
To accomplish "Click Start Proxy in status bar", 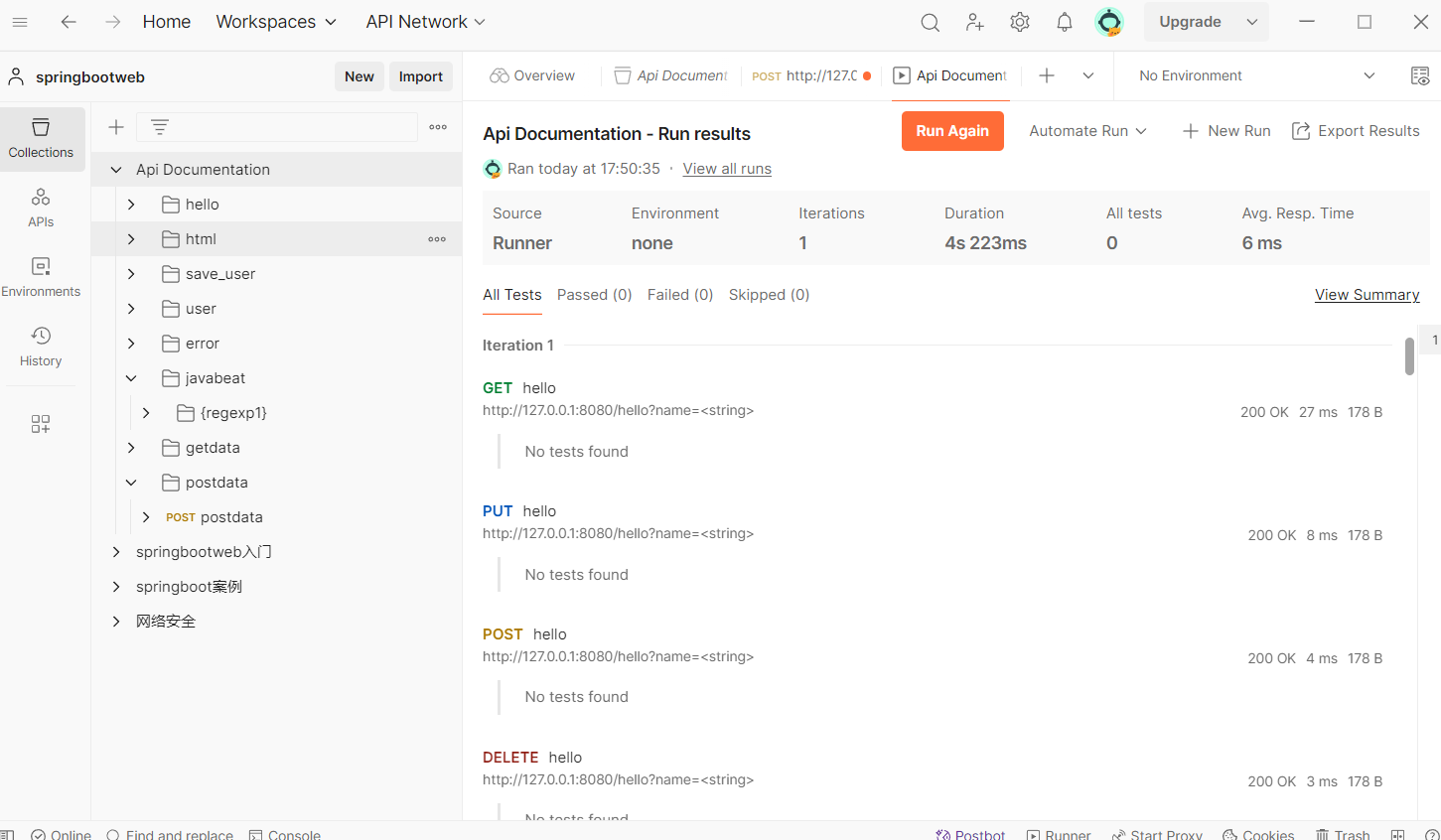I will click(1157, 834).
